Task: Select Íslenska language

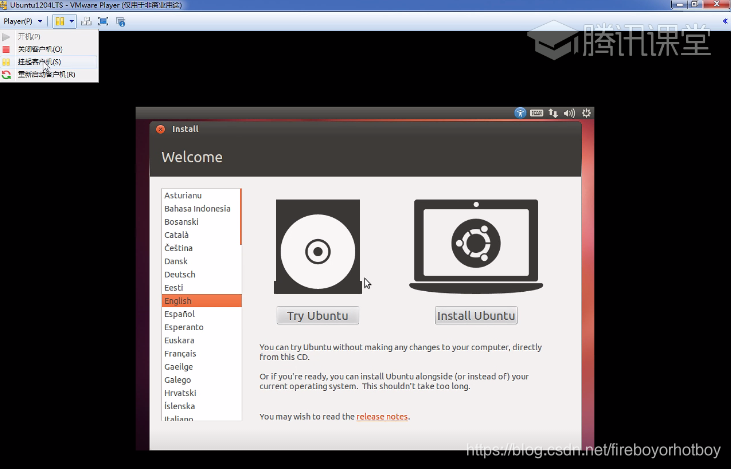Action: pos(200,406)
